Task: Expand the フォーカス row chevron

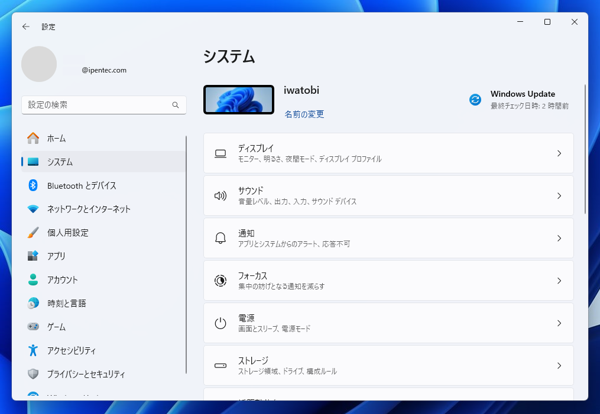Action: [559, 281]
